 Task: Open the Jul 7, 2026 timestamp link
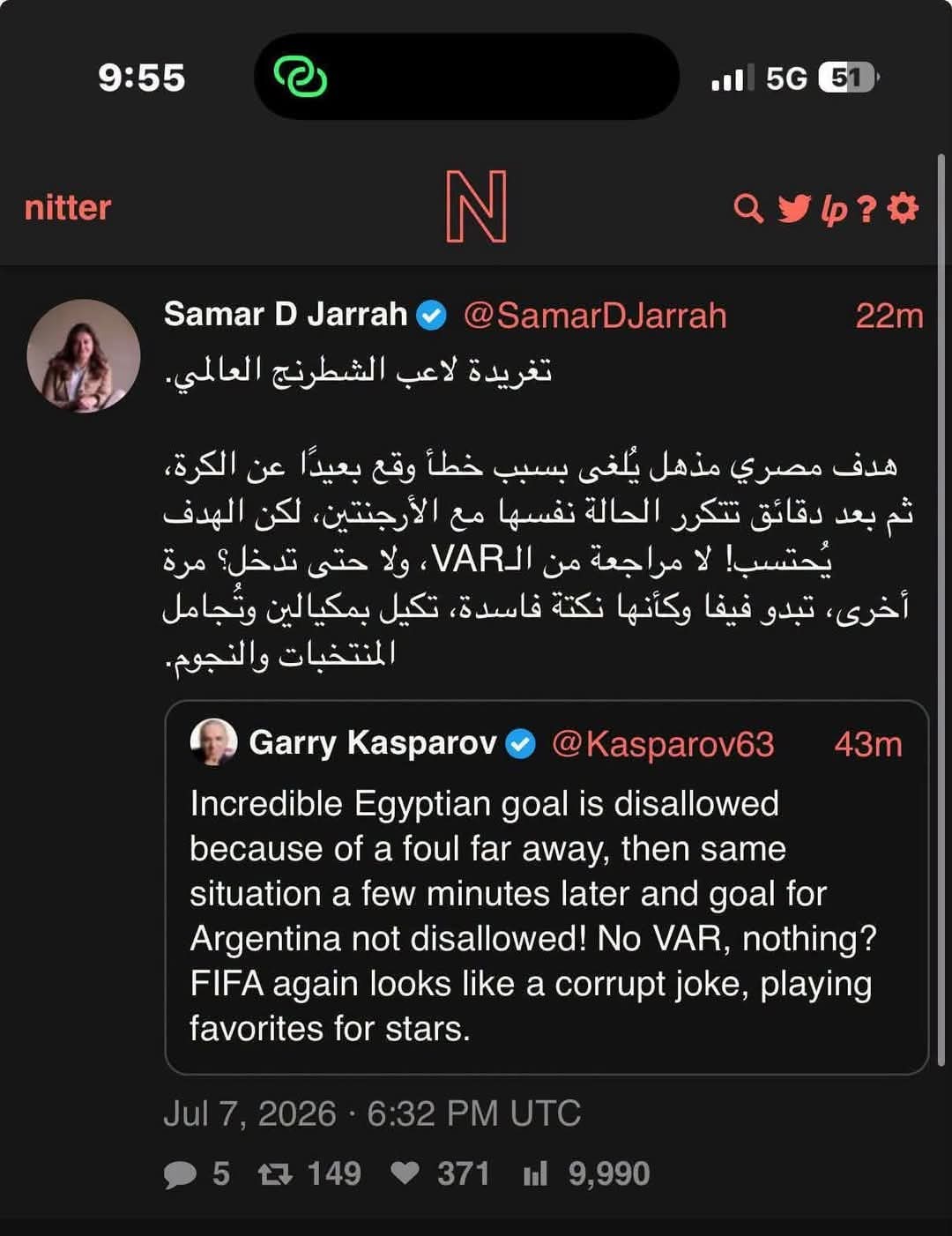tap(372, 1113)
